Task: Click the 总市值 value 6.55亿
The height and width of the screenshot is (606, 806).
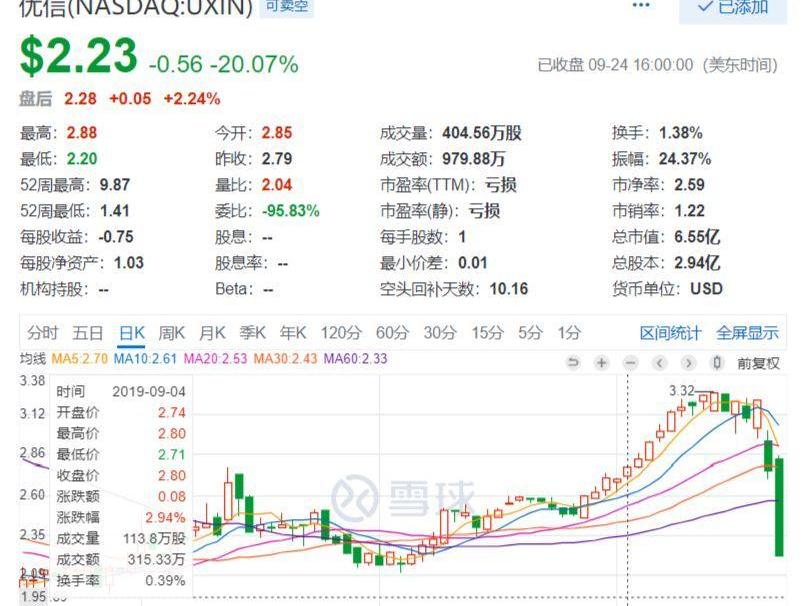Action: click(x=697, y=237)
